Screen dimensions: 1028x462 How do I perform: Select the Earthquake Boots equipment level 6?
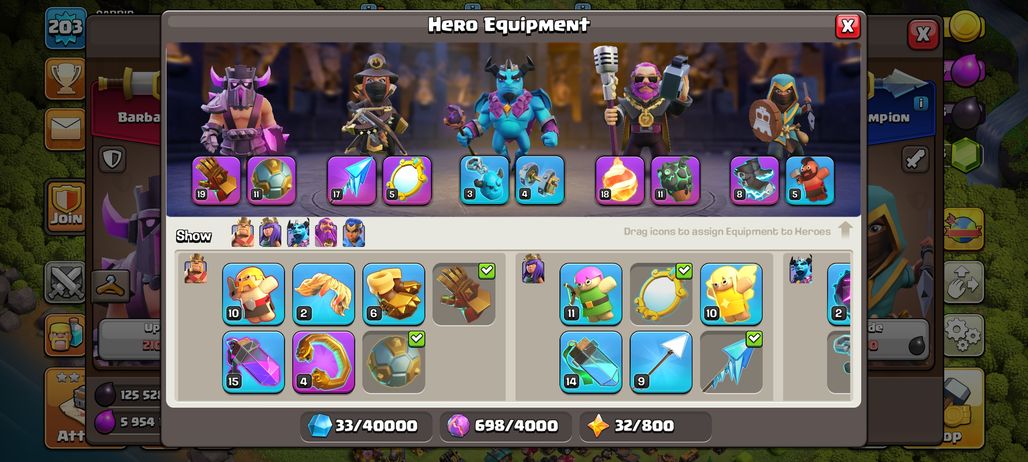(x=393, y=294)
